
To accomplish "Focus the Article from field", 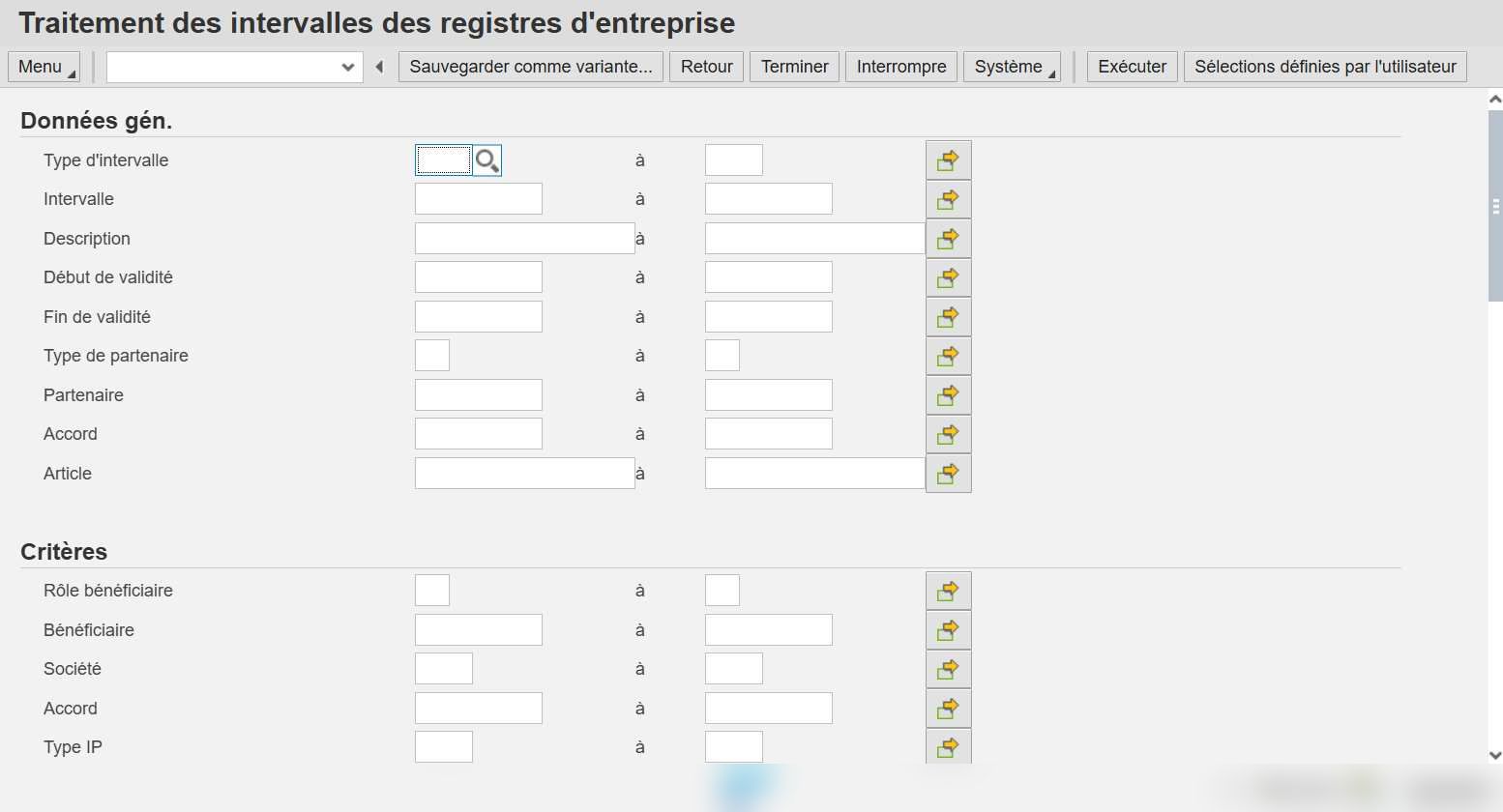I will point(525,474).
